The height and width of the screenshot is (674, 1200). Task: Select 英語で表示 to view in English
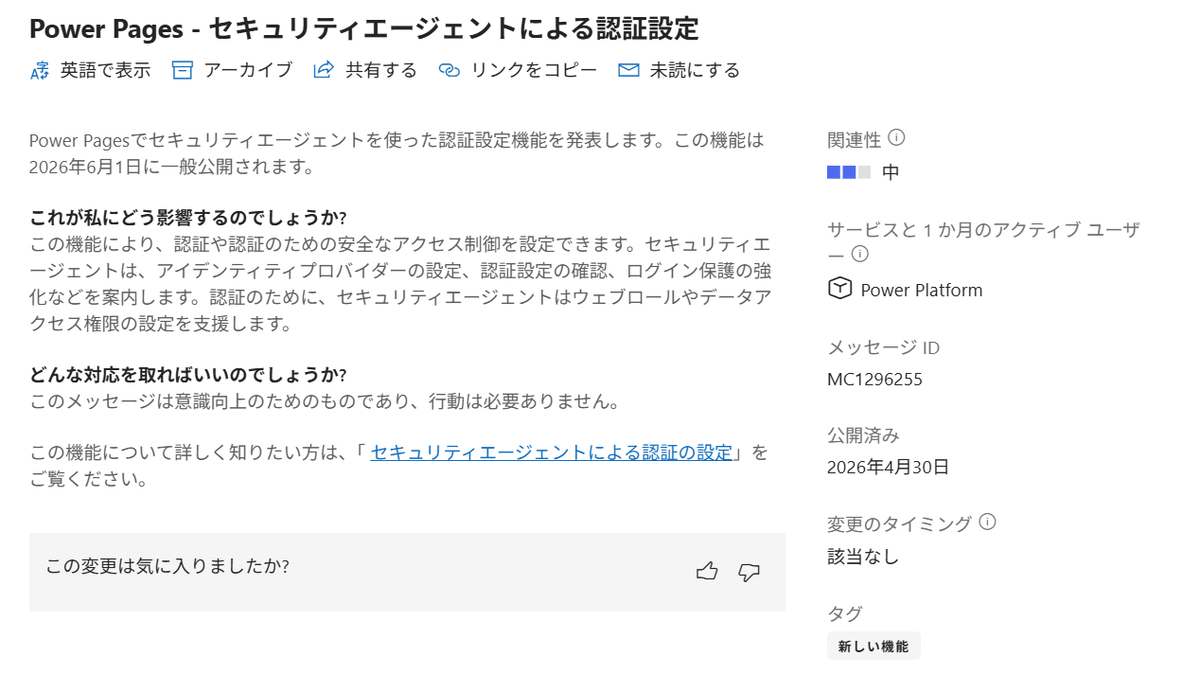click(x=105, y=70)
